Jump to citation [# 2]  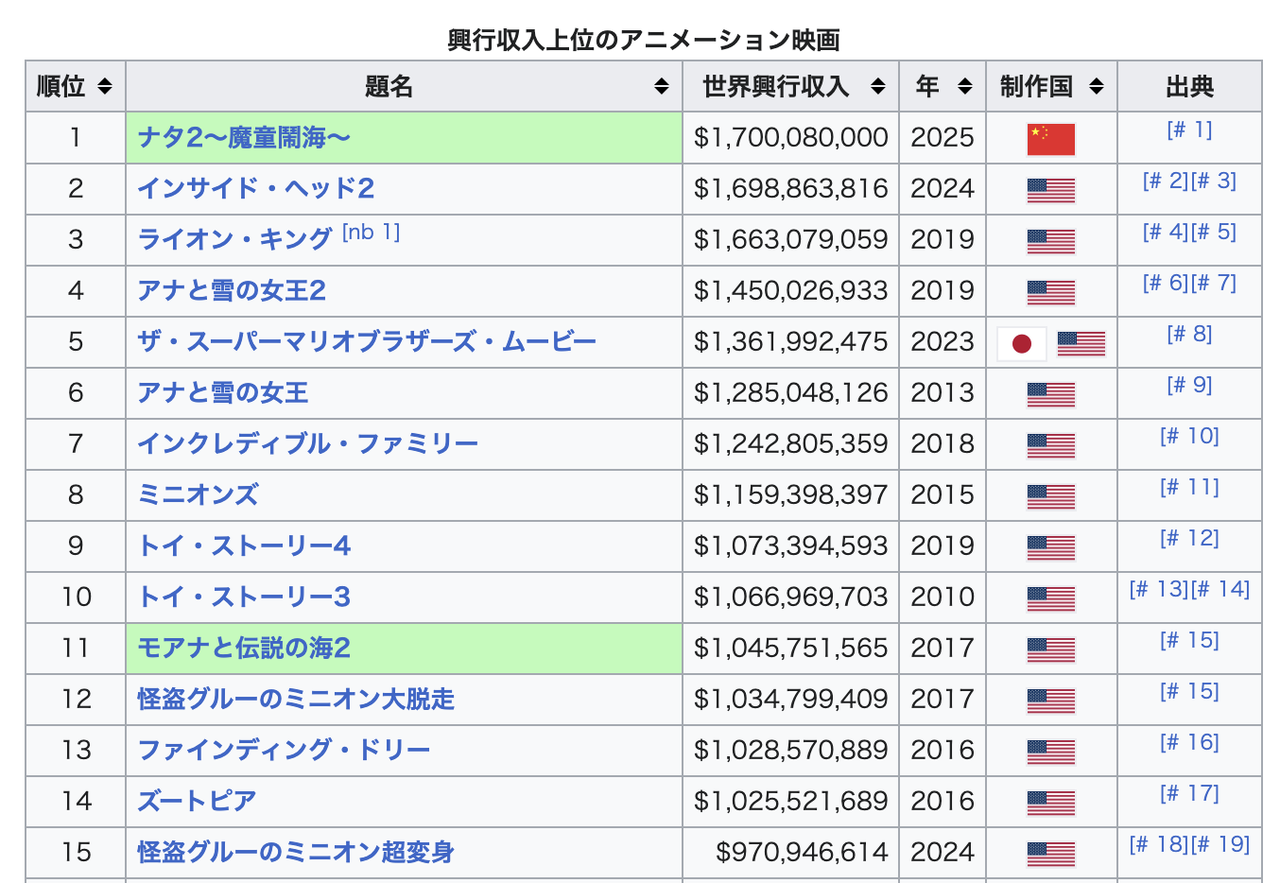pos(1165,181)
